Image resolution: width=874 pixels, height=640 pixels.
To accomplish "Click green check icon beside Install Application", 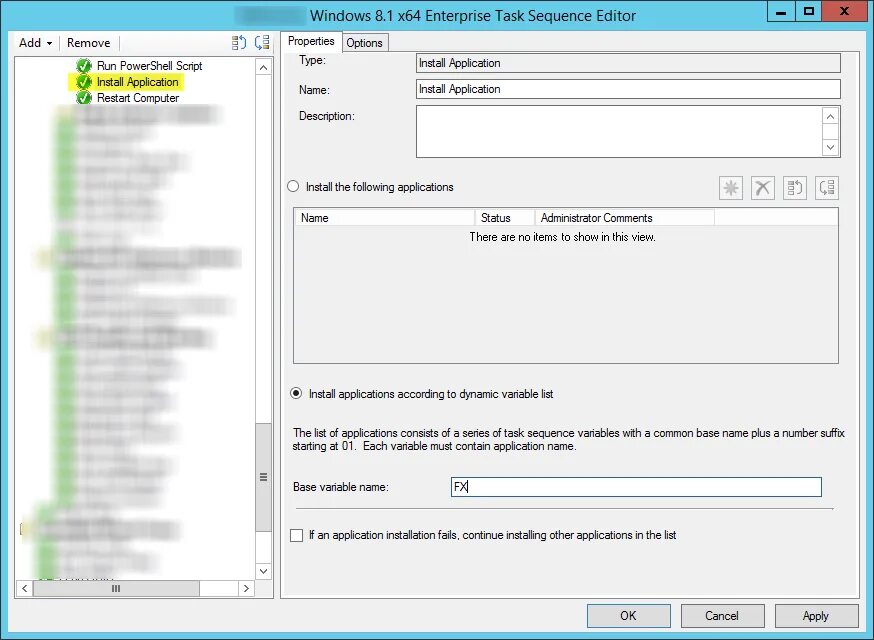I will [84, 82].
